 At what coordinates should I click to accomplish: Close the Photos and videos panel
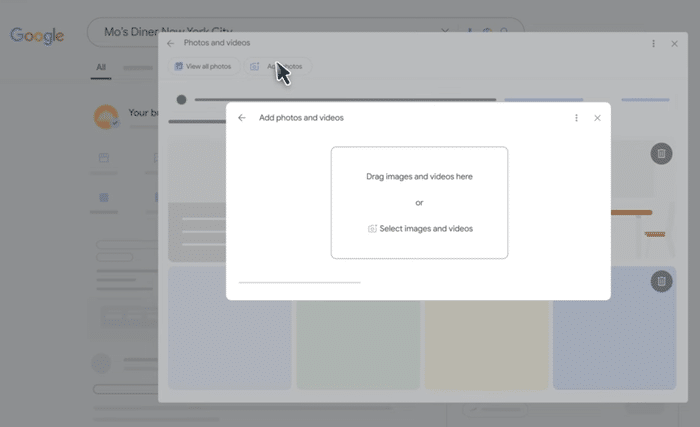674,44
